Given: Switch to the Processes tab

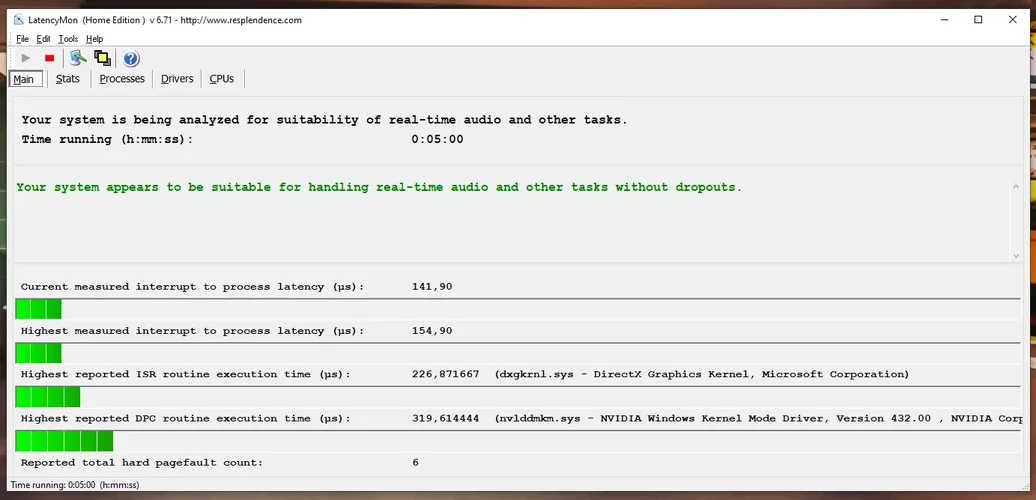Looking at the screenshot, I should coord(122,79).
